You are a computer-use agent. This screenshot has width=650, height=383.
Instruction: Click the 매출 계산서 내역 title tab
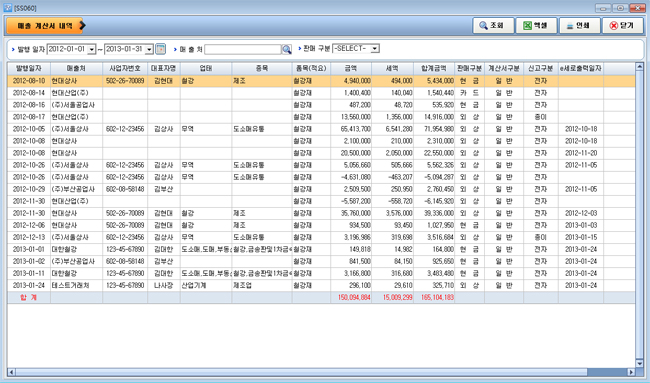tap(45, 26)
